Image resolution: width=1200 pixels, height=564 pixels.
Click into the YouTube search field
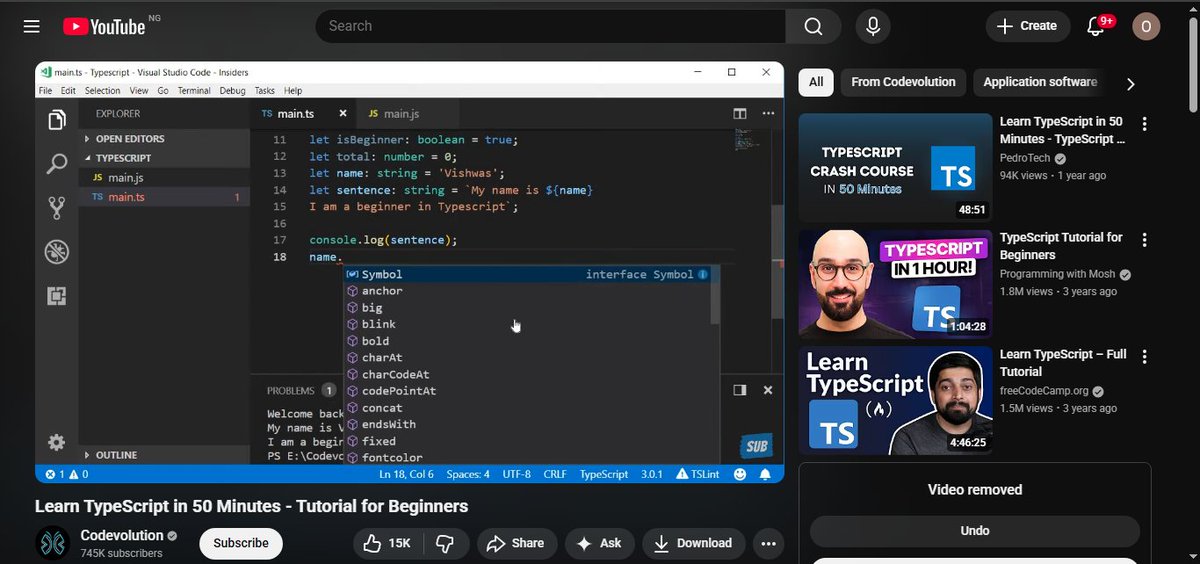pos(550,26)
